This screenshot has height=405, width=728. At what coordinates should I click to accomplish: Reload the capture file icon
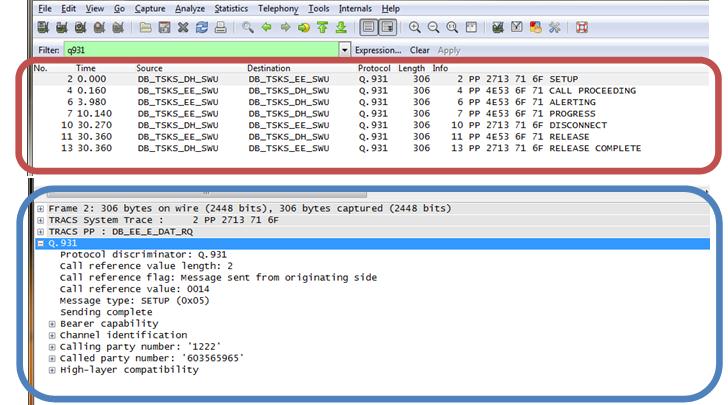[x=202, y=27]
